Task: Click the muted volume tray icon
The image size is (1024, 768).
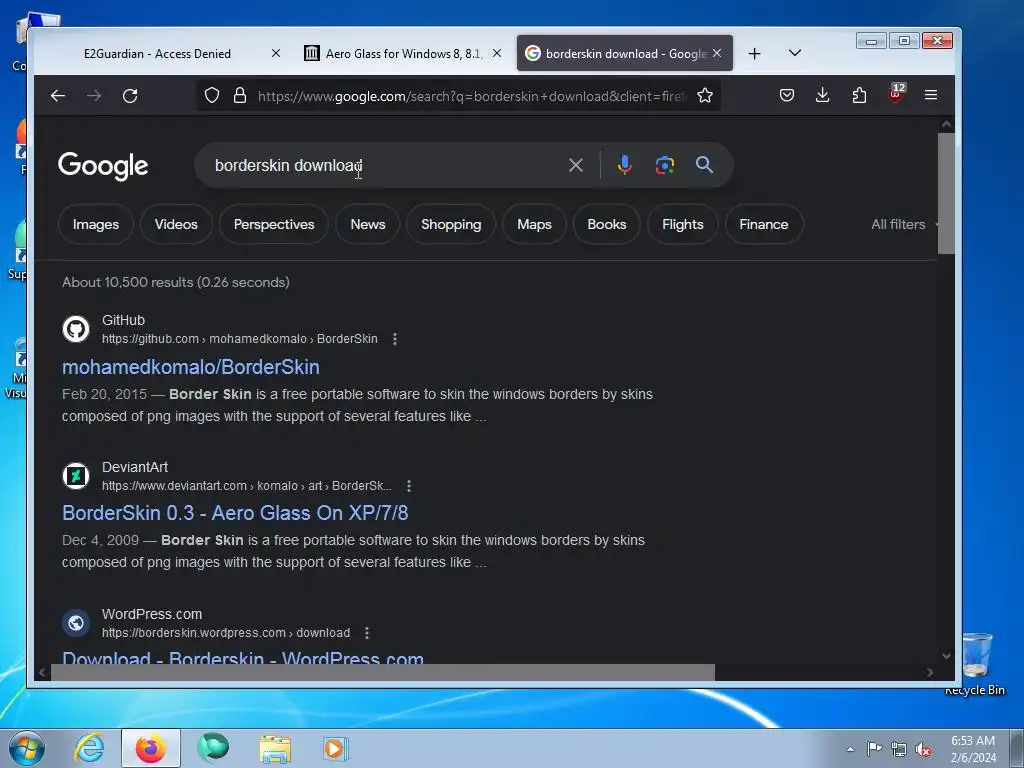Action: coord(923,749)
